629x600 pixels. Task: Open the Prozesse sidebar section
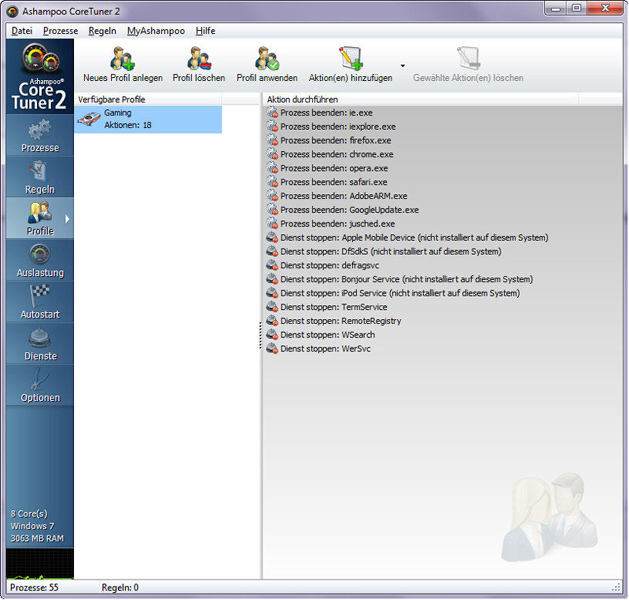[40, 136]
